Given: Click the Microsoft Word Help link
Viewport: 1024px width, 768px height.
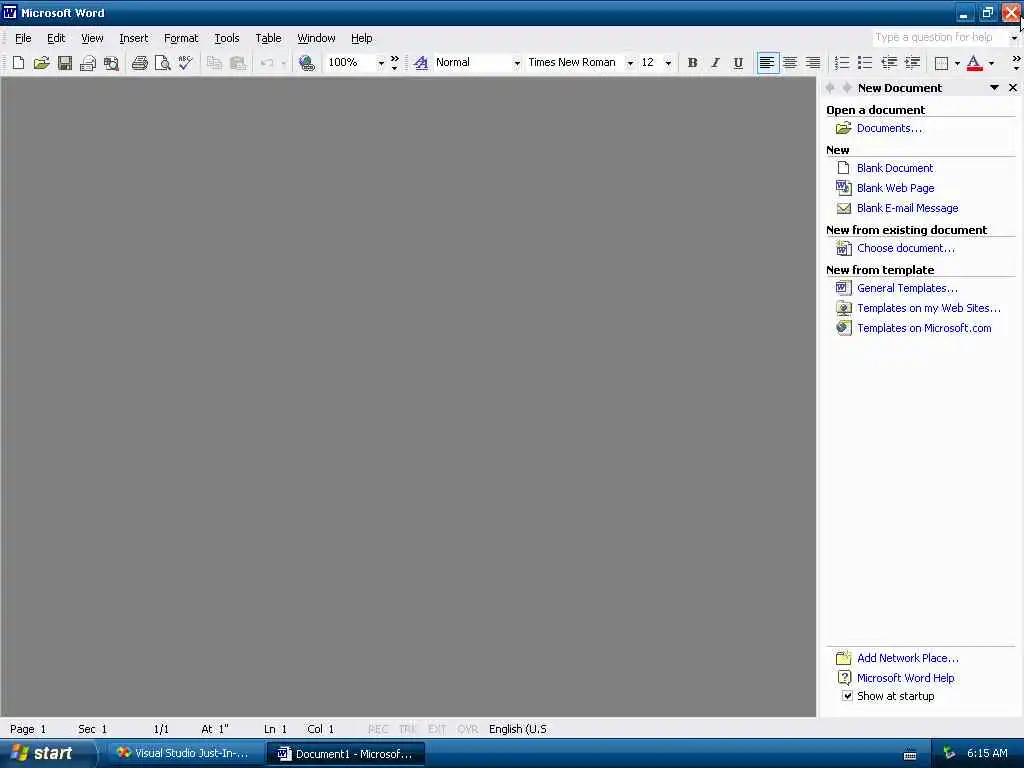Looking at the screenshot, I should click(906, 678).
